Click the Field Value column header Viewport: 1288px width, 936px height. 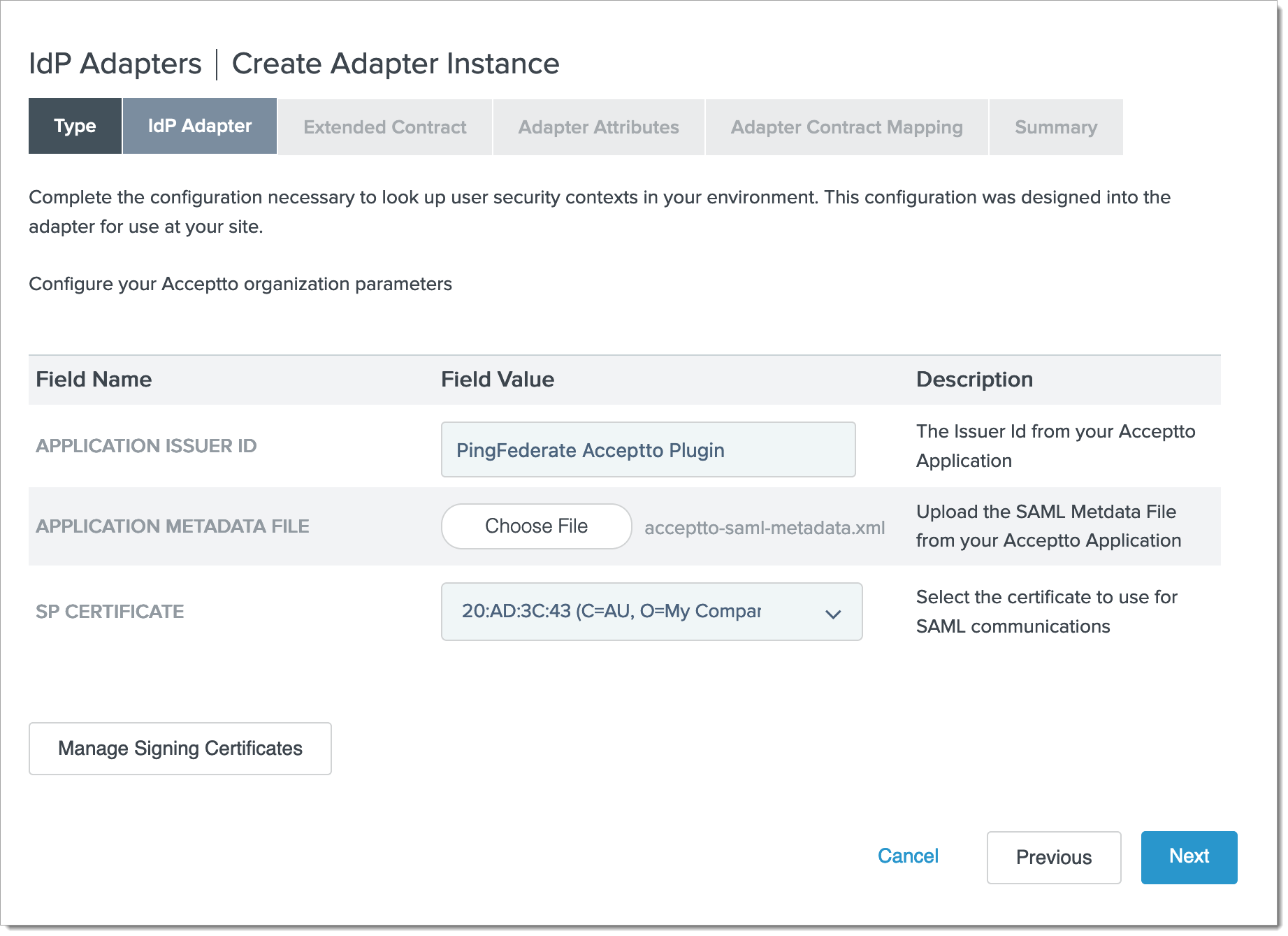[498, 380]
